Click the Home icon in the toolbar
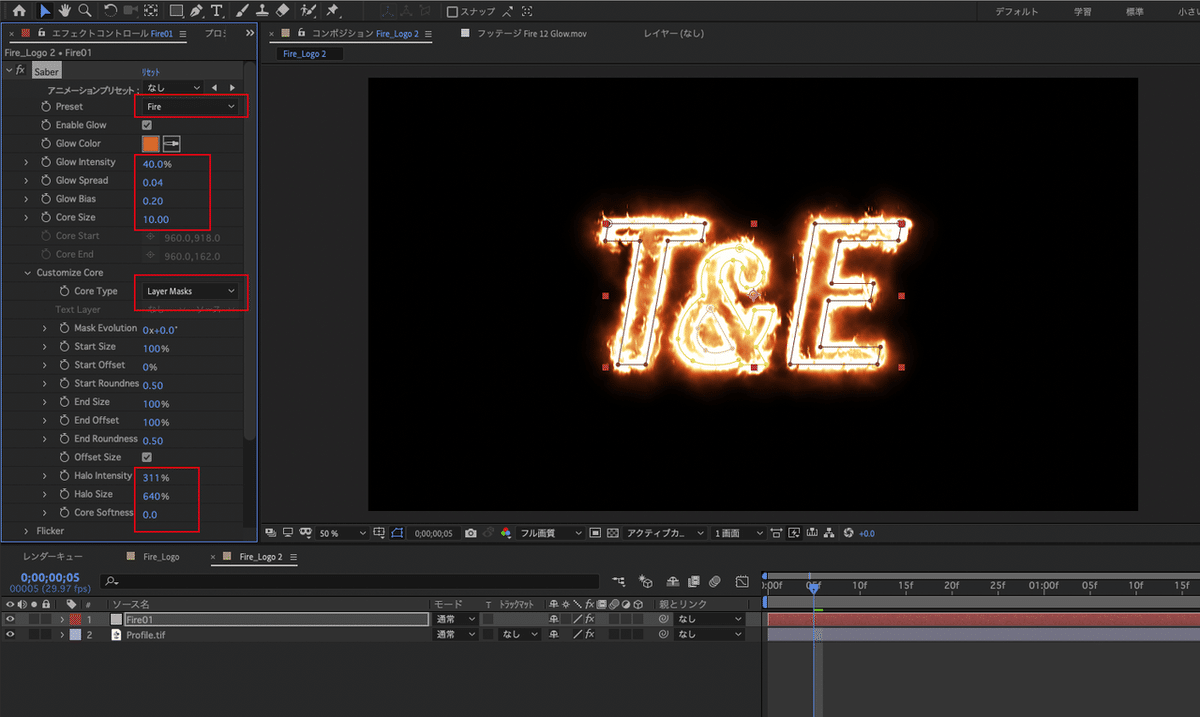The width and height of the screenshot is (1200, 717). click(x=19, y=11)
